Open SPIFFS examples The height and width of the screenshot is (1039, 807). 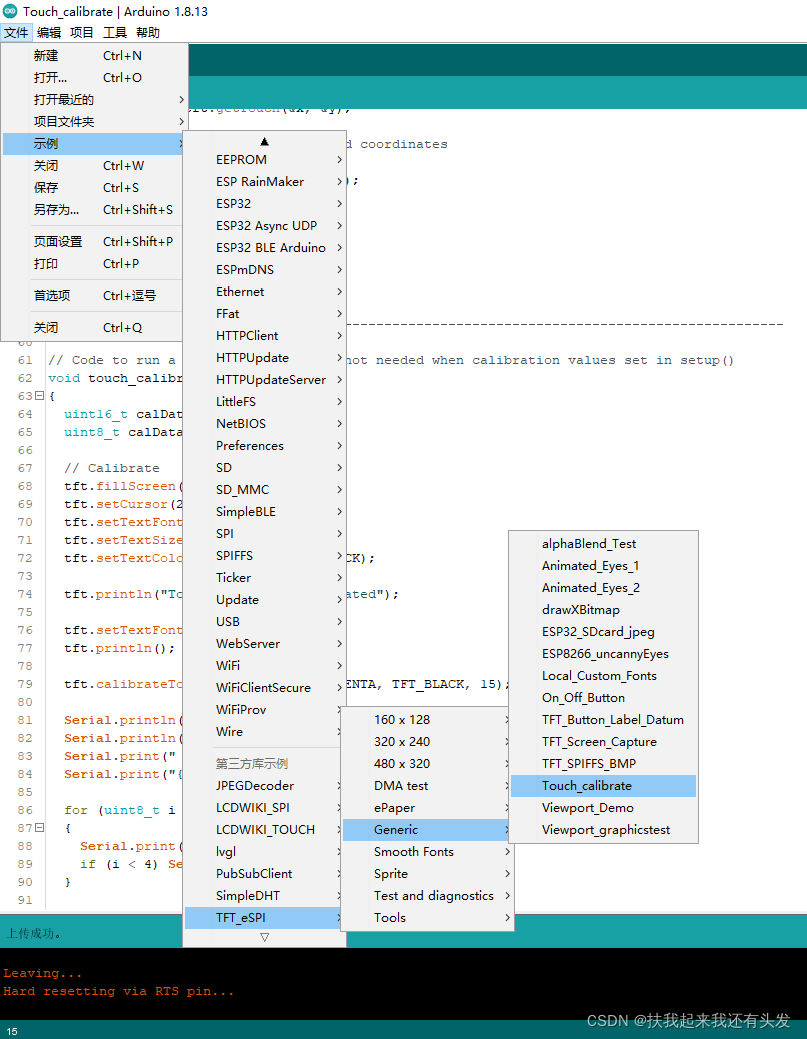coord(264,555)
